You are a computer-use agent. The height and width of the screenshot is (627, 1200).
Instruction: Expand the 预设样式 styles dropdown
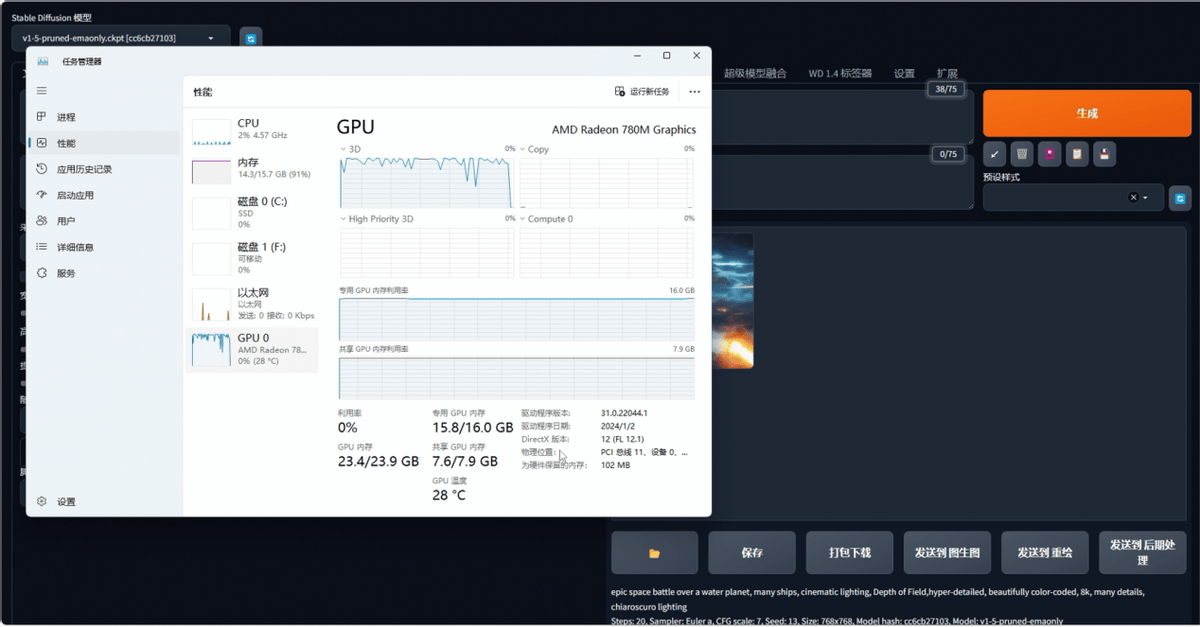coord(1146,198)
